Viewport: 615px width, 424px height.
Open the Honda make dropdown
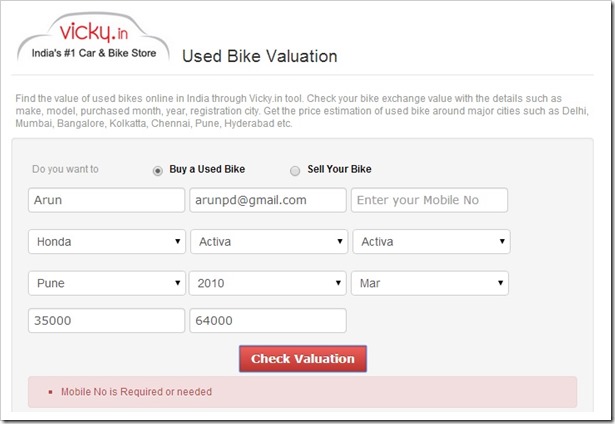click(x=107, y=242)
